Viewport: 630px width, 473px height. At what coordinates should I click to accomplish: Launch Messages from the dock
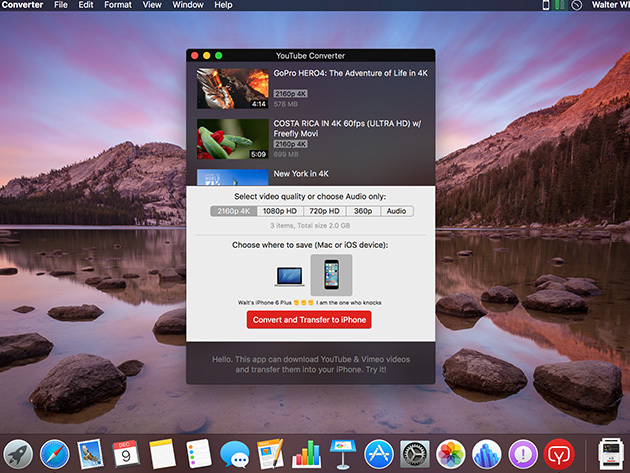[x=234, y=454]
